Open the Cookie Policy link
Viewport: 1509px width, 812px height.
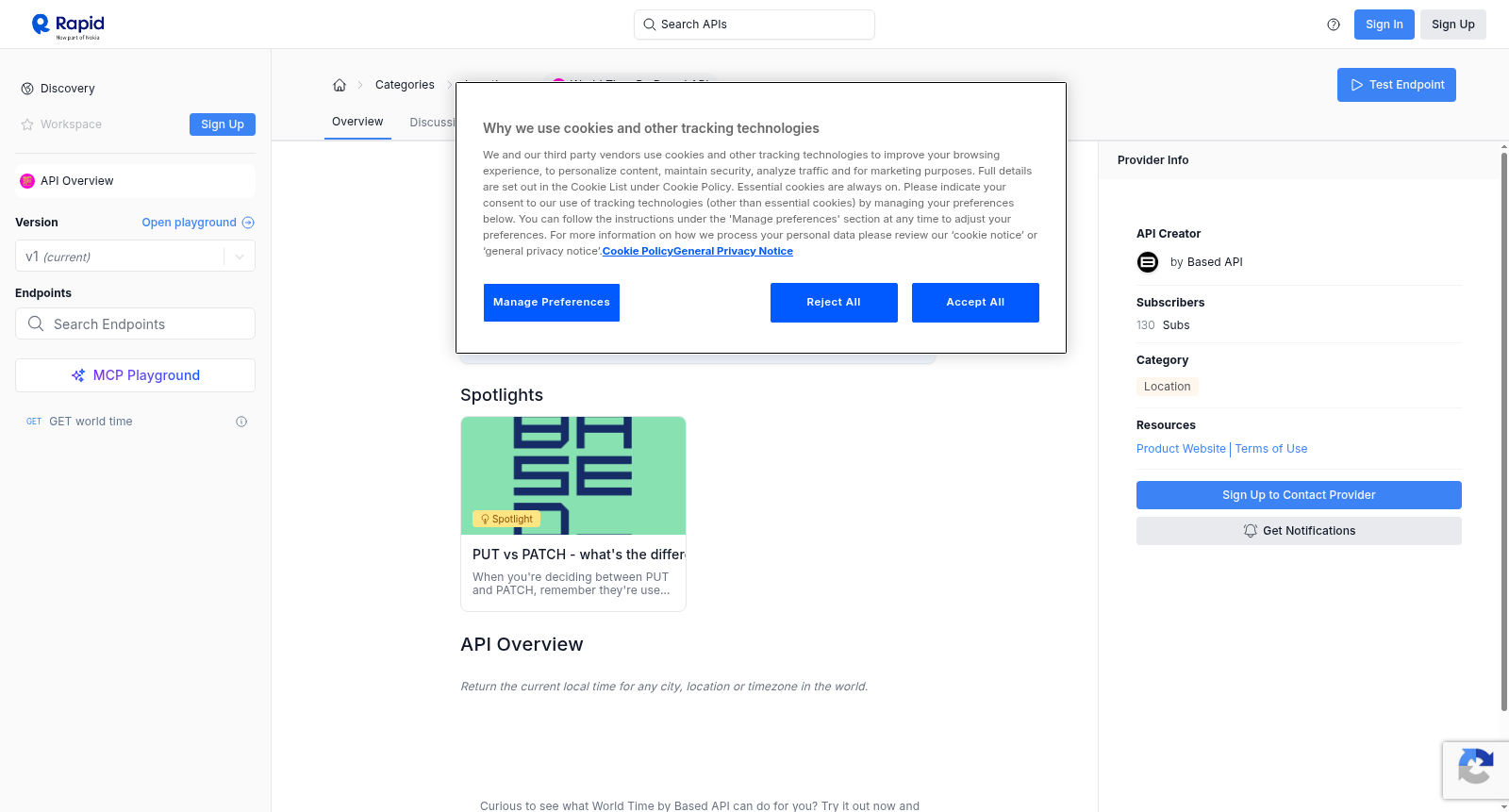[638, 251]
